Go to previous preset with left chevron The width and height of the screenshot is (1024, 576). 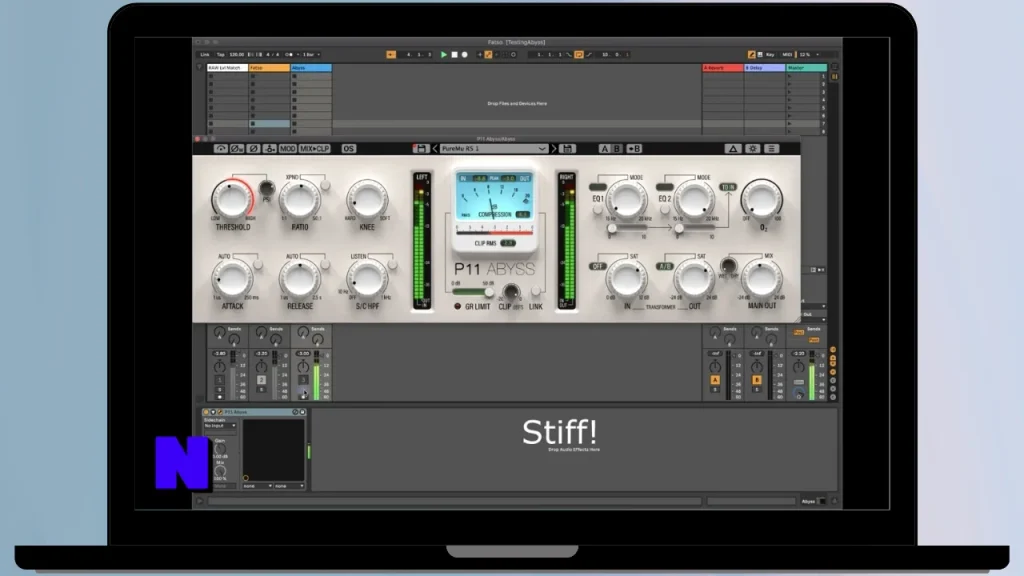tap(435, 149)
